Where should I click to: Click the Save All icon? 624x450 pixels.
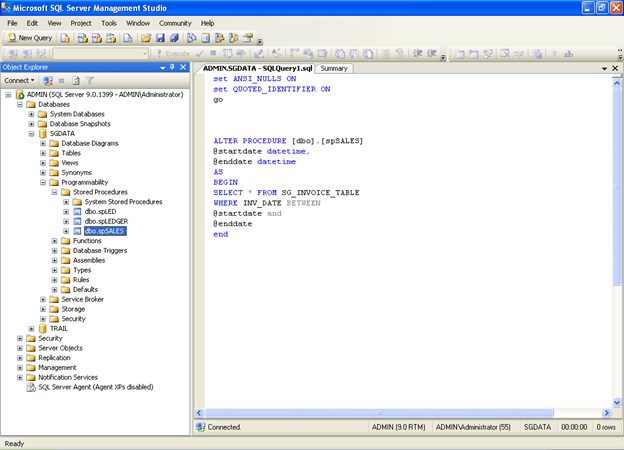click(174, 38)
